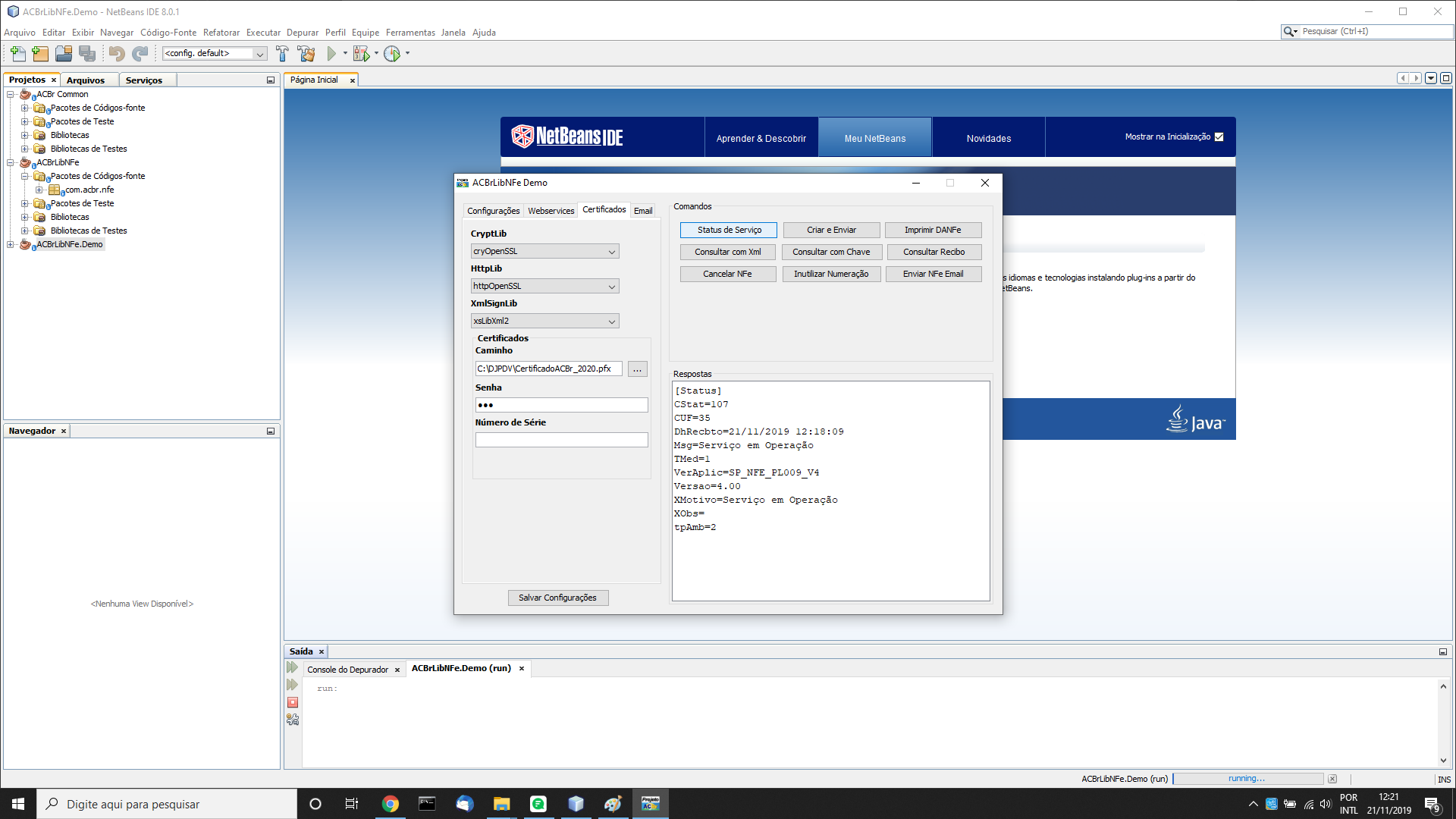1456x819 pixels.
Task: Click the Senha password field
Action: (561, 406)
